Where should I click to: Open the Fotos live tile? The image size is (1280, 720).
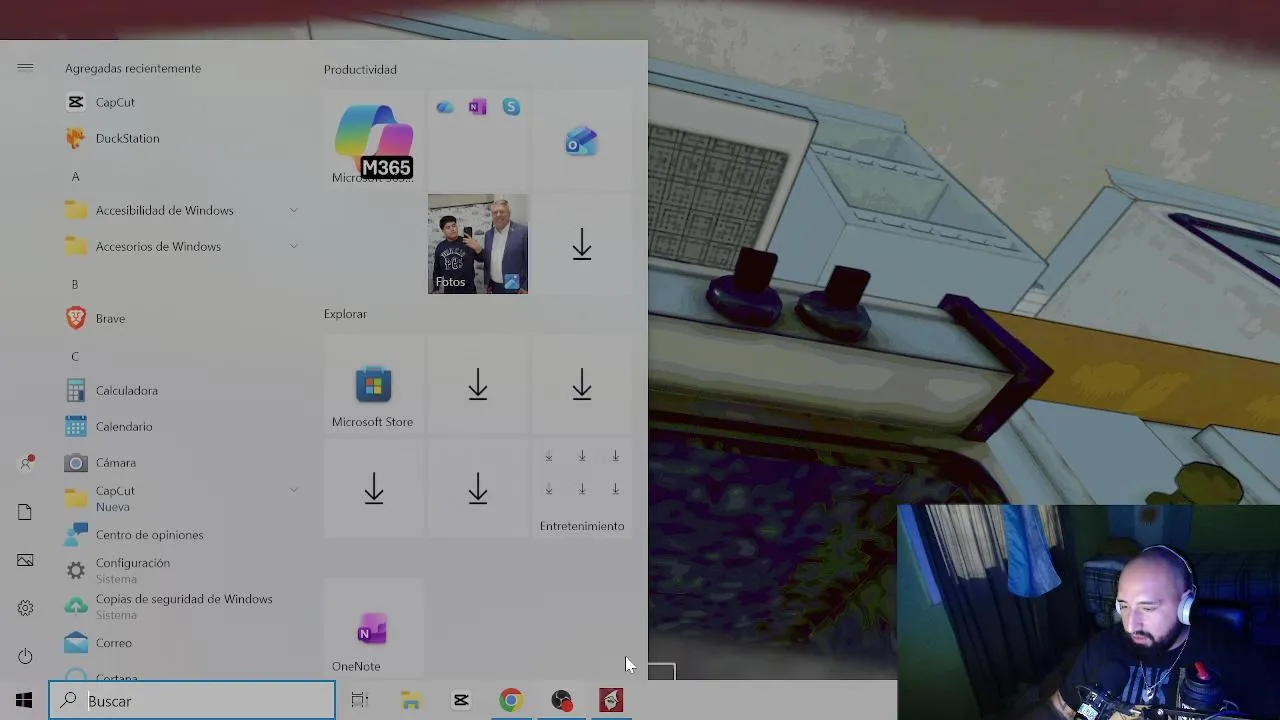point(478,244)
